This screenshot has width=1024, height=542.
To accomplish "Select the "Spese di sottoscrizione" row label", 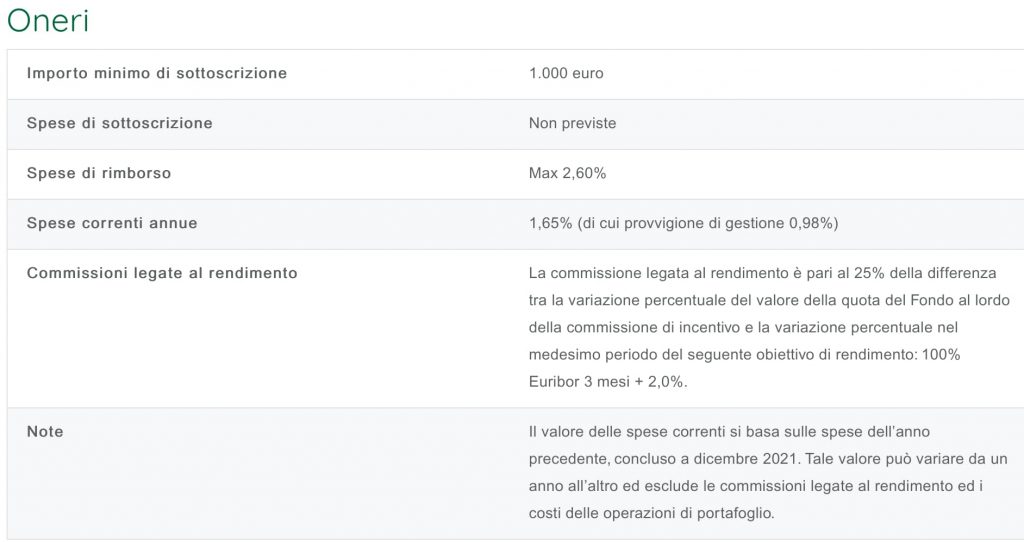I will tap(120, 123).
